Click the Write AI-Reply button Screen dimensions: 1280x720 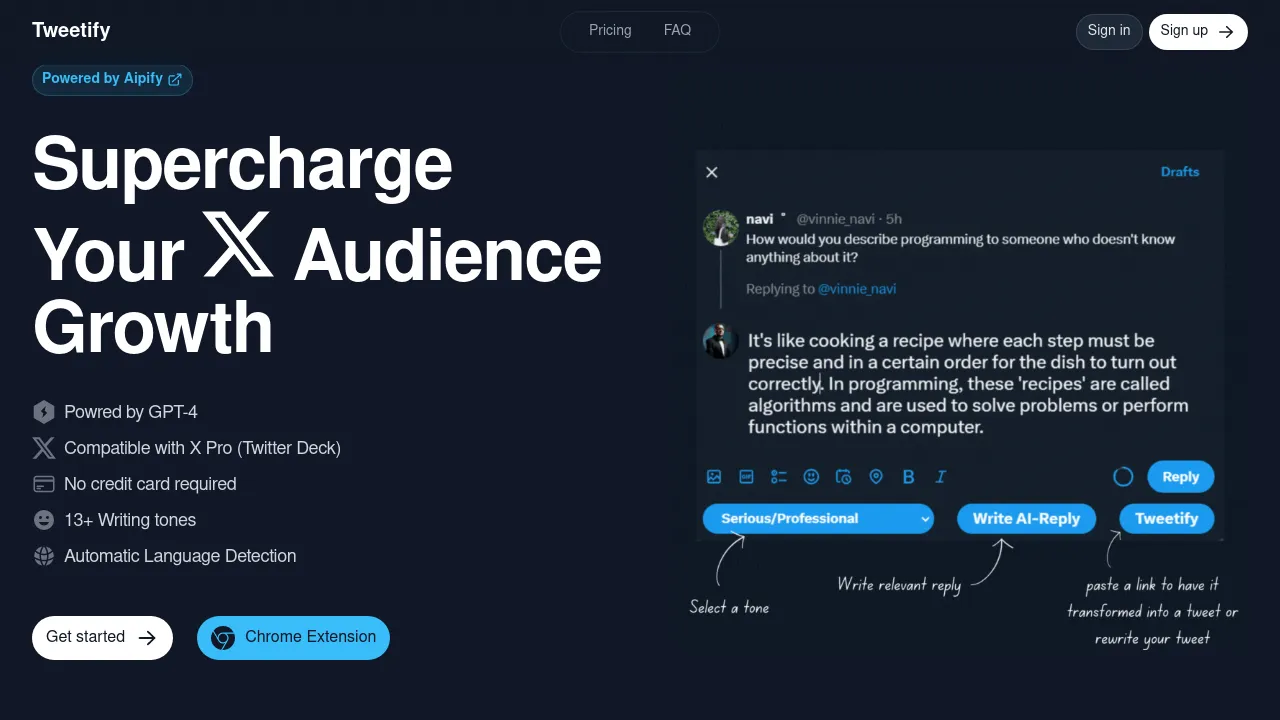click(1026, 518)
